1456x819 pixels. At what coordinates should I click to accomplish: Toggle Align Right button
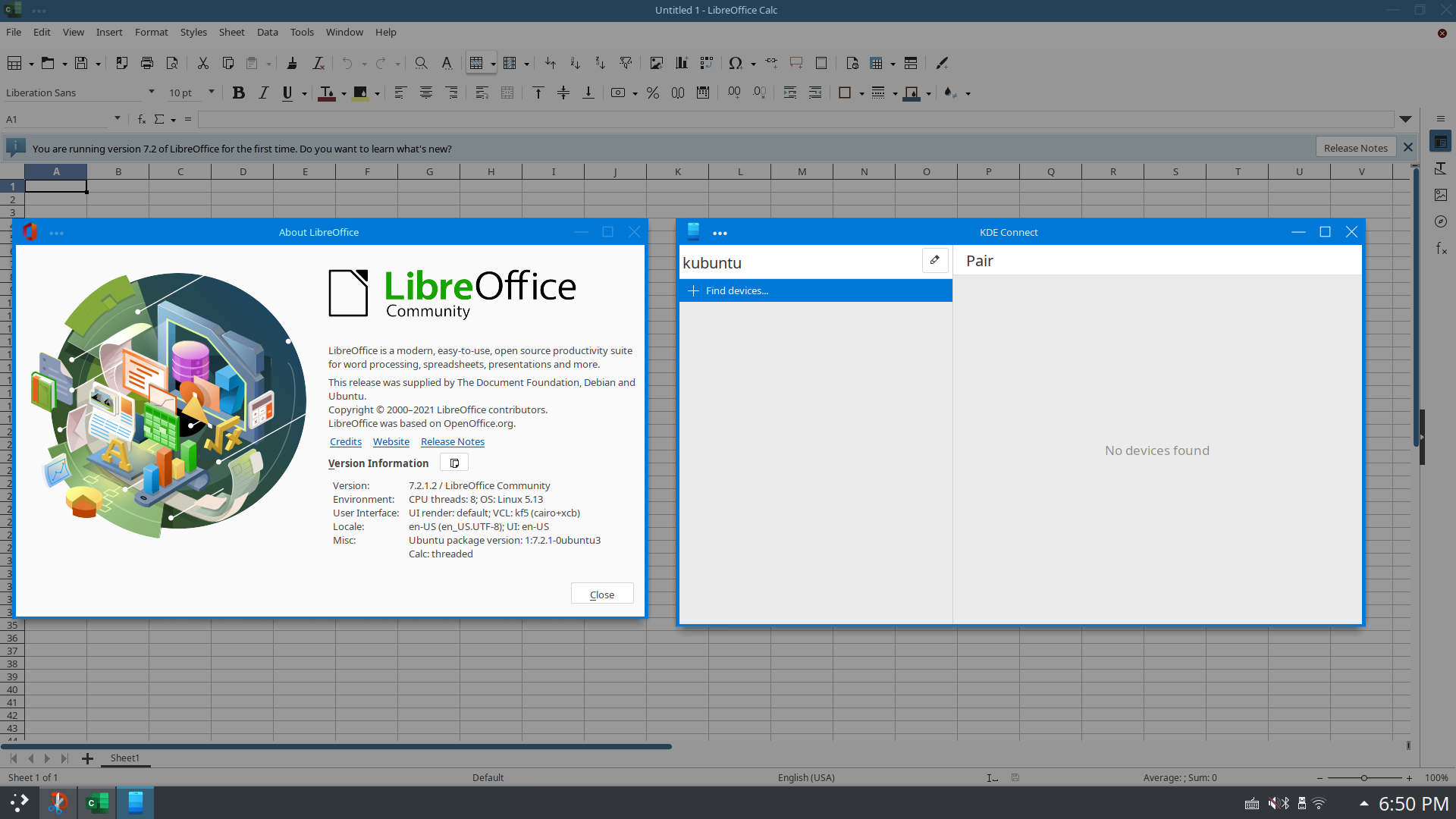pos(451,93)
